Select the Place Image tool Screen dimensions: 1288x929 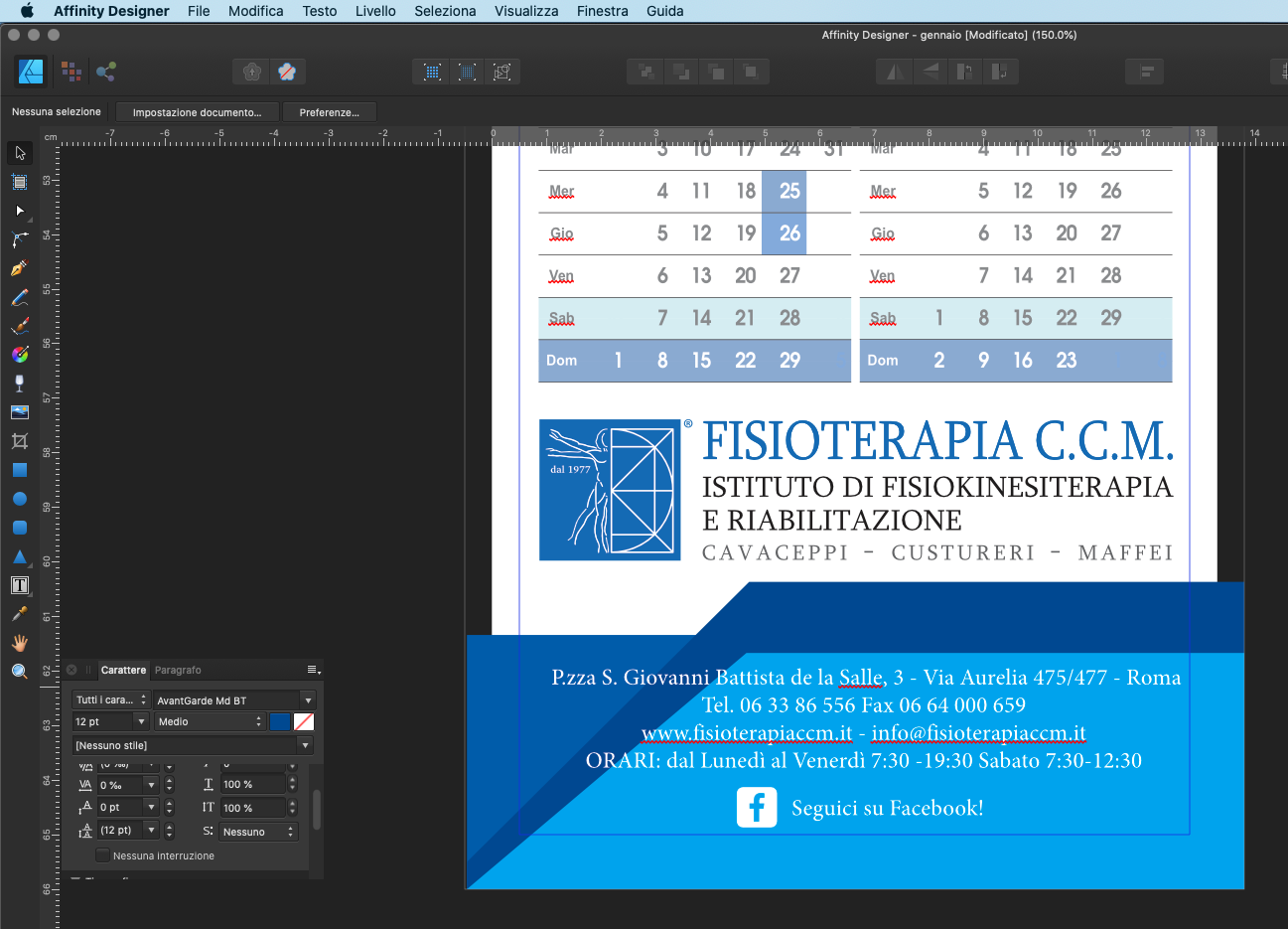(x=20, y=412)
